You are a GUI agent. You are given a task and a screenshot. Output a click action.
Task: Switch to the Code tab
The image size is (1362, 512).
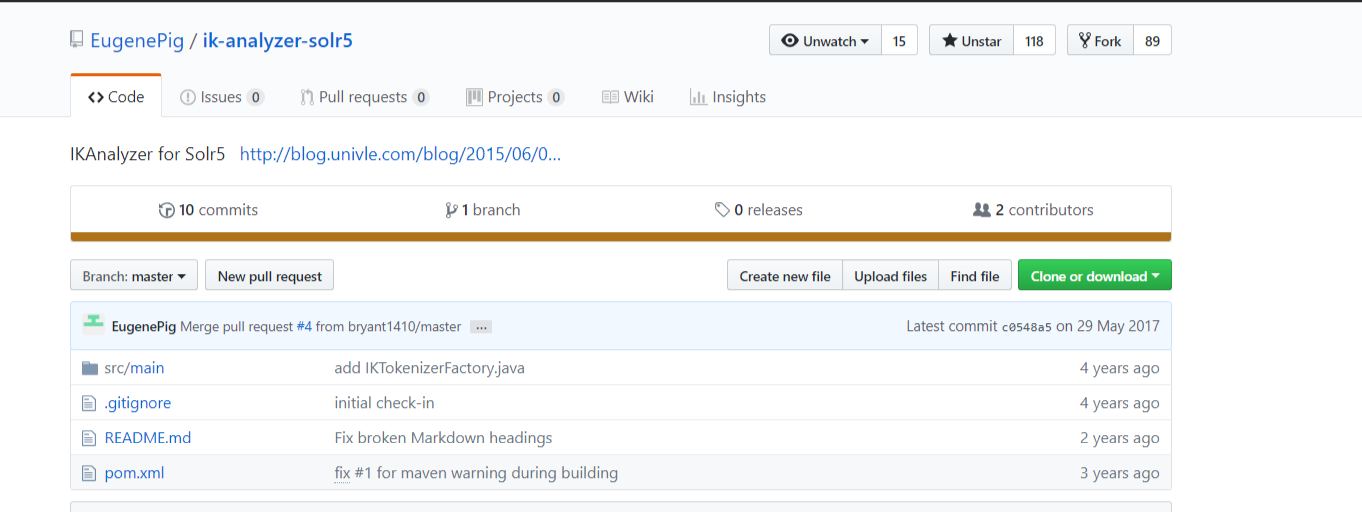click(116, 96)
